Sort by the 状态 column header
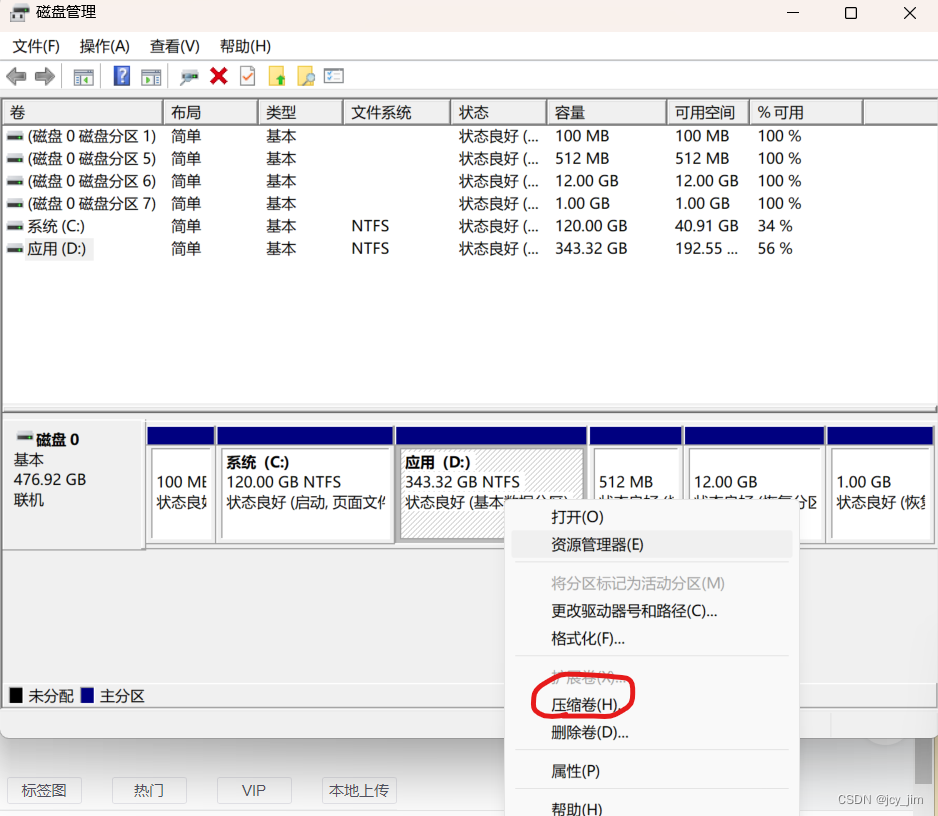 point(499,112)
